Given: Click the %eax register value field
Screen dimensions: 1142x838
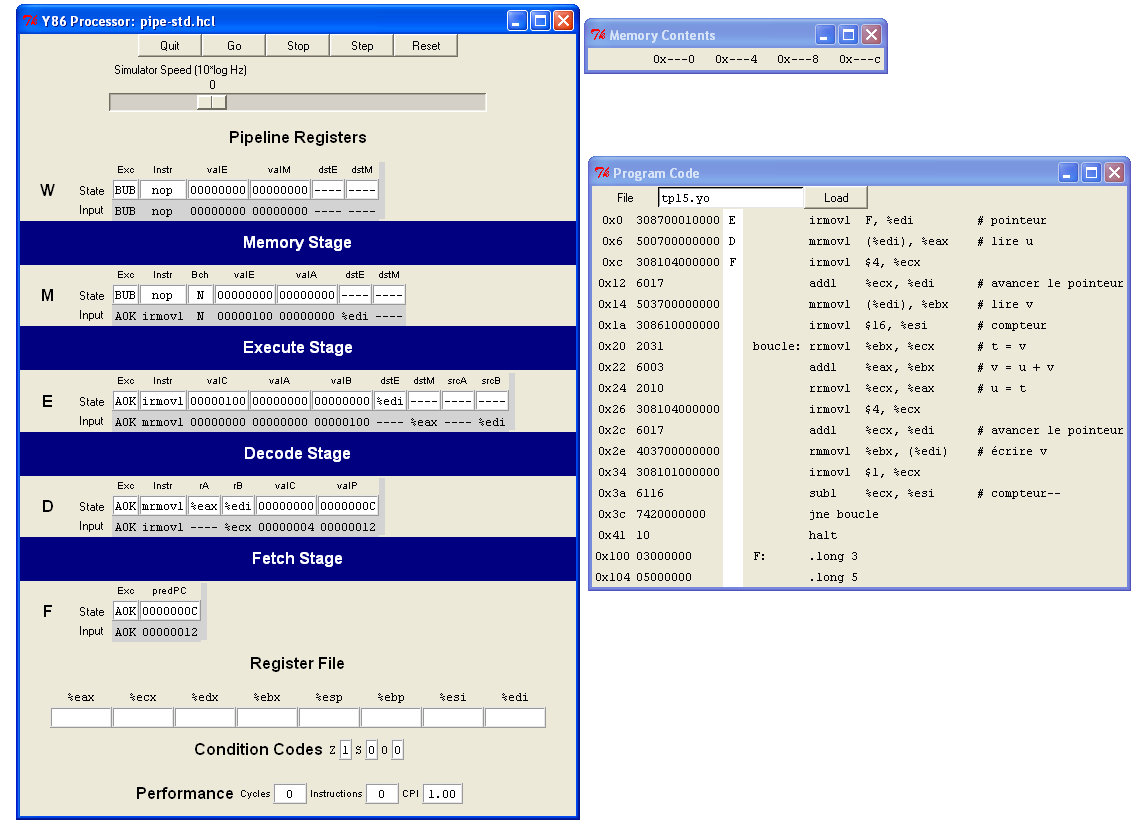Looking at the screenshot, I should point(81,717).
